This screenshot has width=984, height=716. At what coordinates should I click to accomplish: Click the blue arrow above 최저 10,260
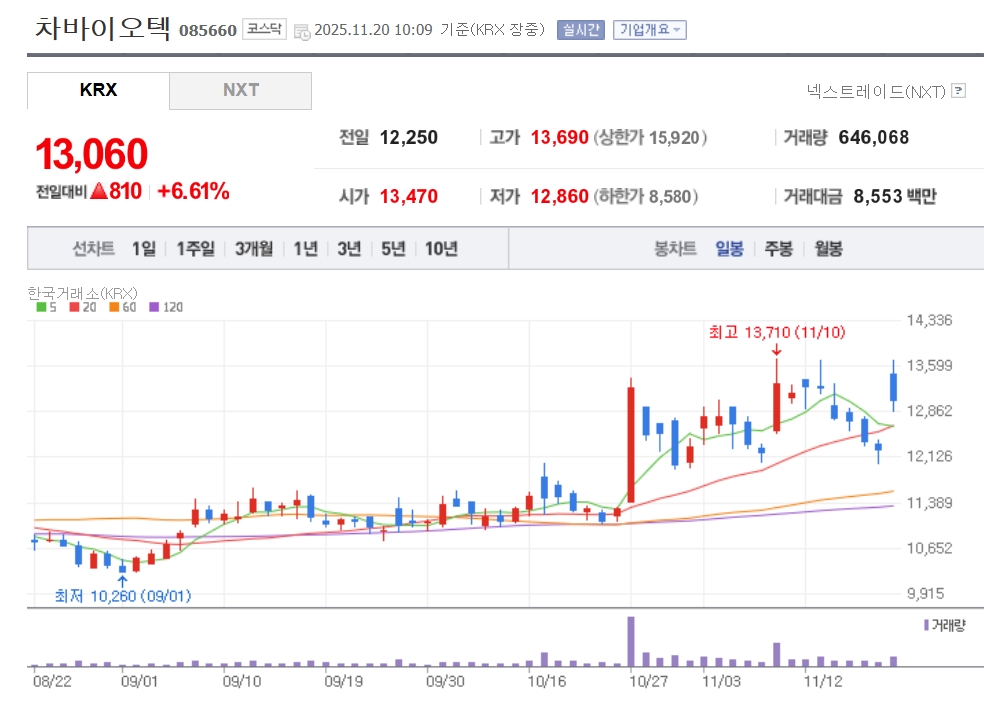pos(122,579)
